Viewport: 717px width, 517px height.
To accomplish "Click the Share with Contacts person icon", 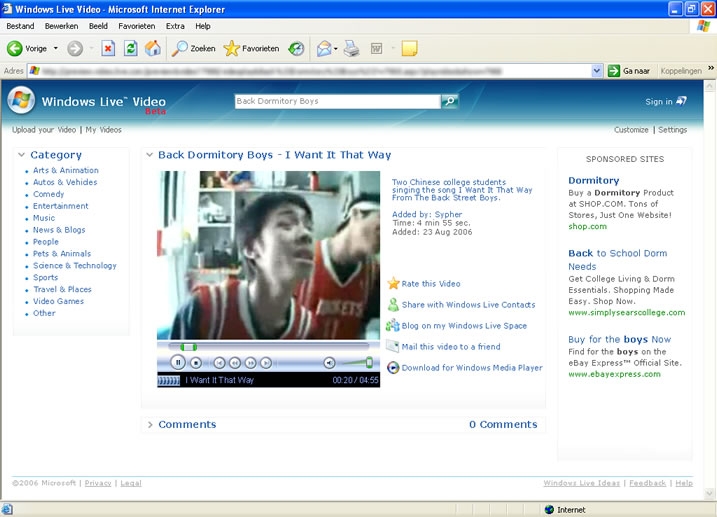I will tap(393, 304).
